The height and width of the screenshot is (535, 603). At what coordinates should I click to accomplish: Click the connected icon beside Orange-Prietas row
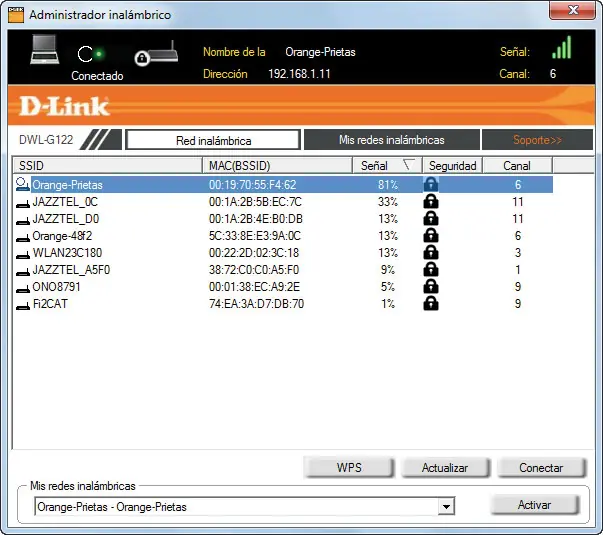pos(23,185)
